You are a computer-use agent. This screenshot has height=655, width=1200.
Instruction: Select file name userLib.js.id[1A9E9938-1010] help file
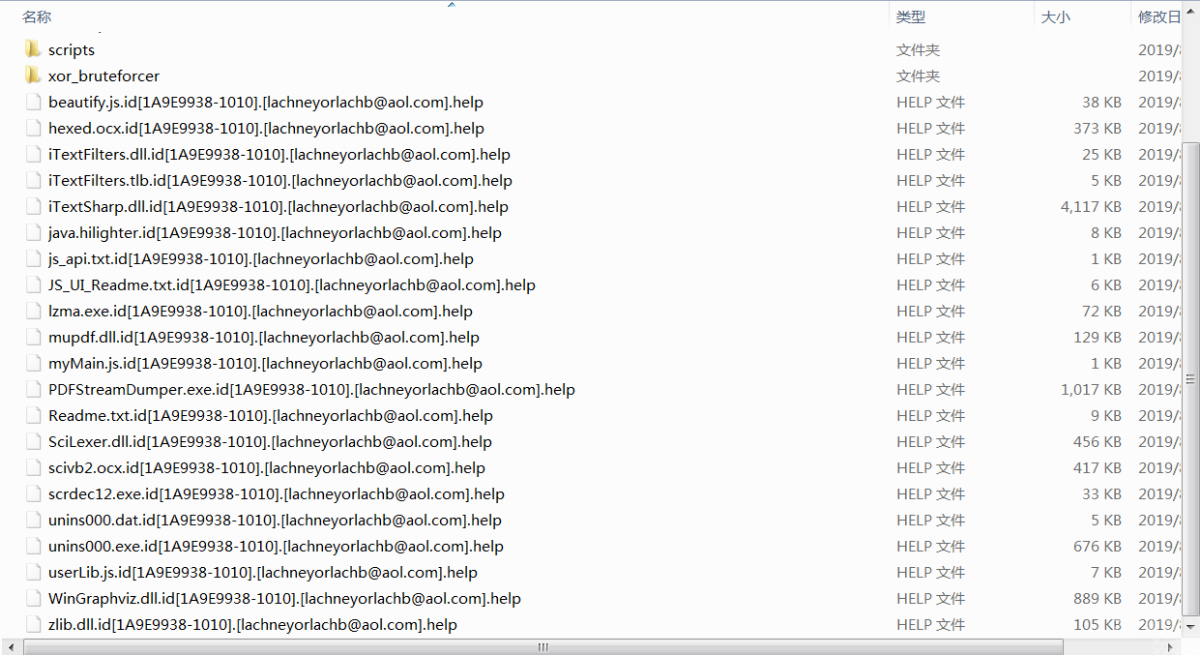coord(263,572)
